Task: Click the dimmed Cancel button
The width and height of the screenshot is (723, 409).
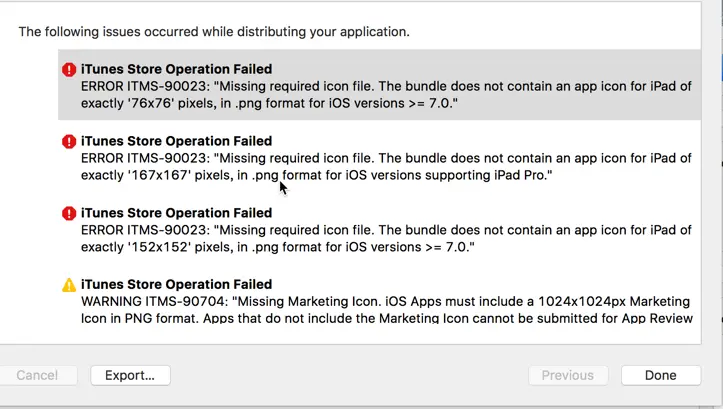Action: point(37,375)
